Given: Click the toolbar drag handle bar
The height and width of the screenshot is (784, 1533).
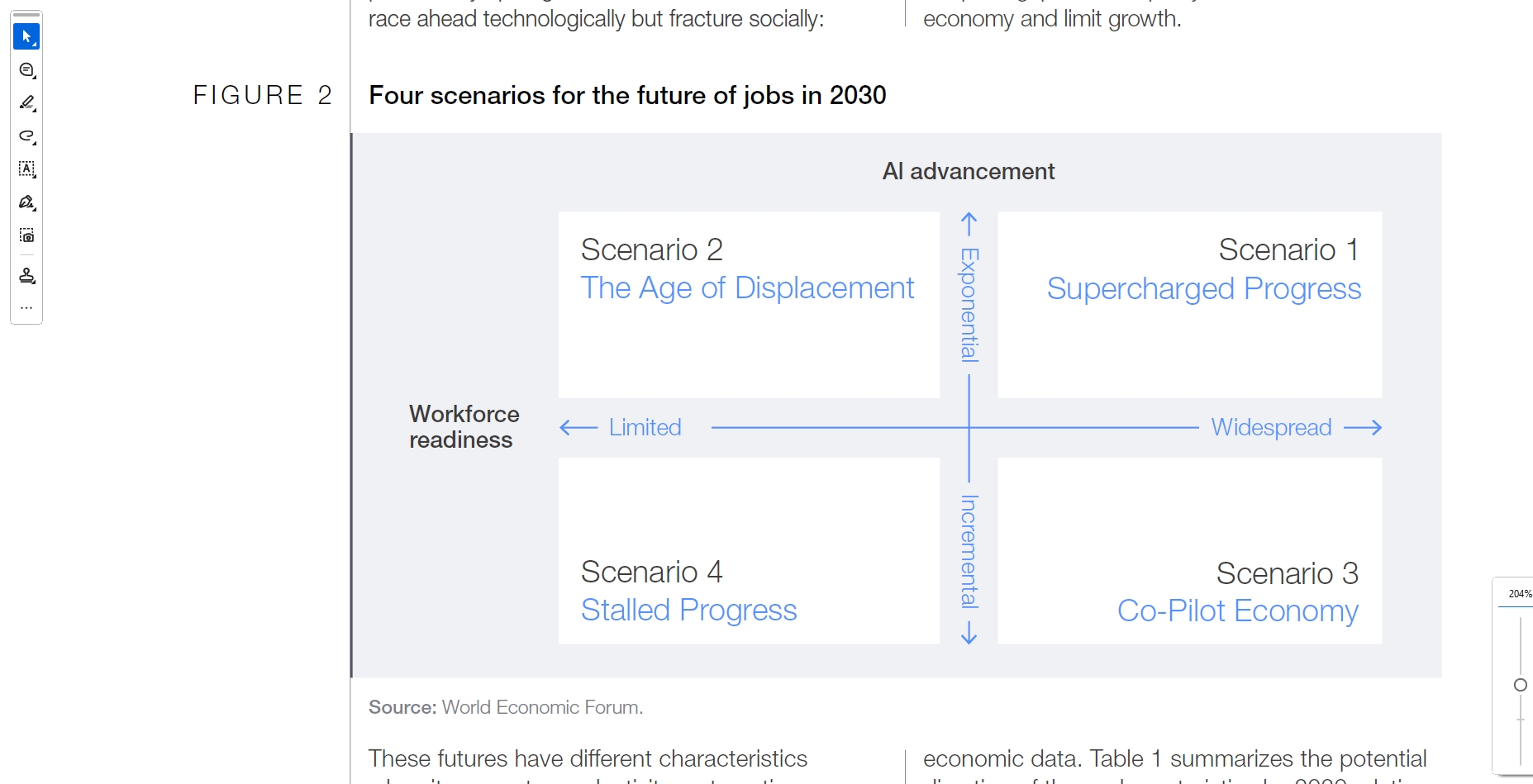Looking at the screenshot, I should [x=26, y=15].
